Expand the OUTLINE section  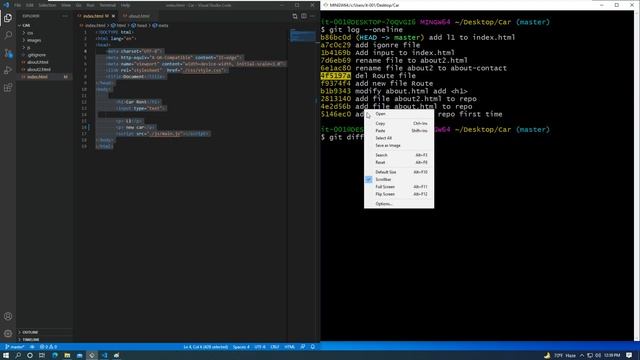pyautogui.click(x=29, y=332)
